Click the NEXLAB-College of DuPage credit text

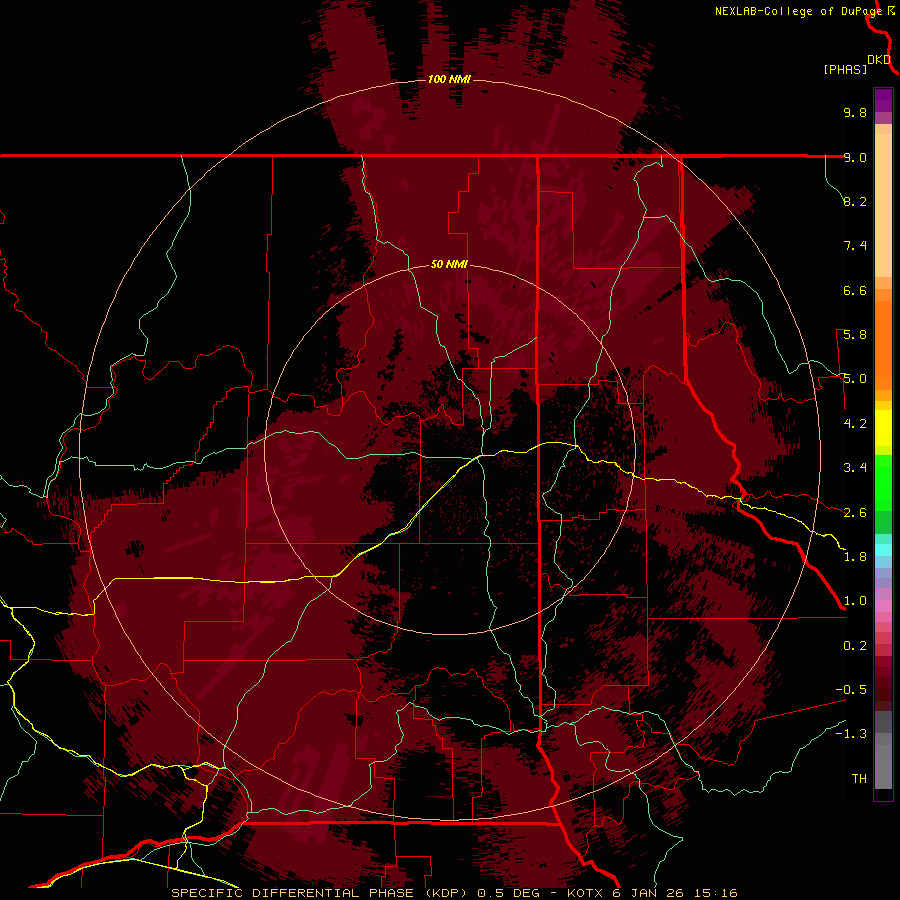coord(798,11)
